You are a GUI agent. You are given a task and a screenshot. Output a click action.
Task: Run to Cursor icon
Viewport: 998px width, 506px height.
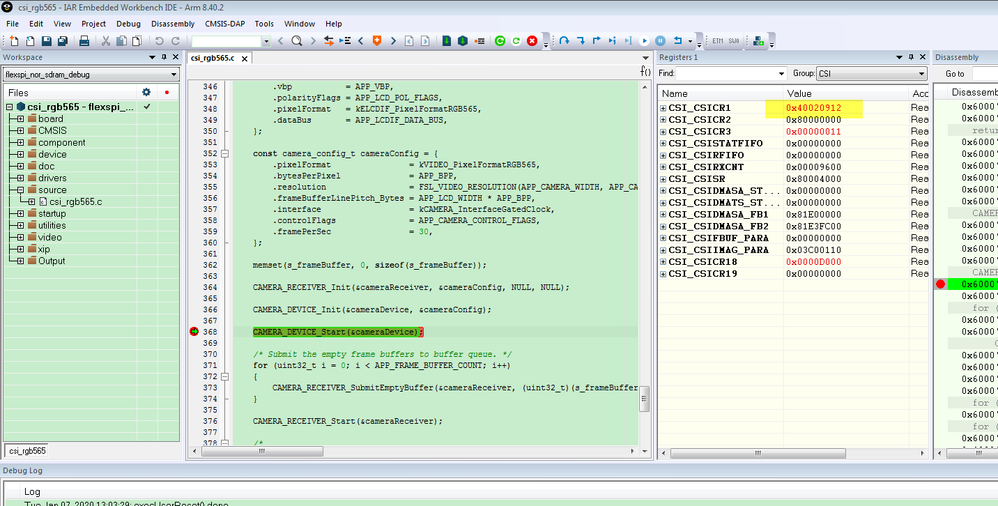(628, 41)
